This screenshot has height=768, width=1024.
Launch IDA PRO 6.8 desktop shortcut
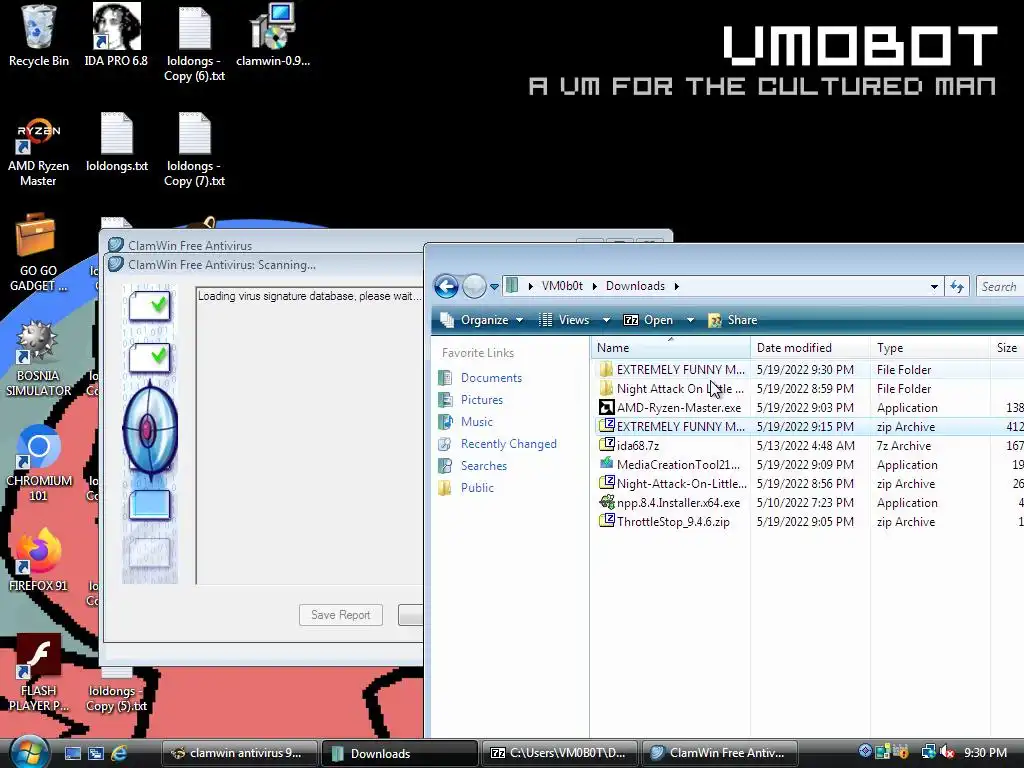[116, 36]
